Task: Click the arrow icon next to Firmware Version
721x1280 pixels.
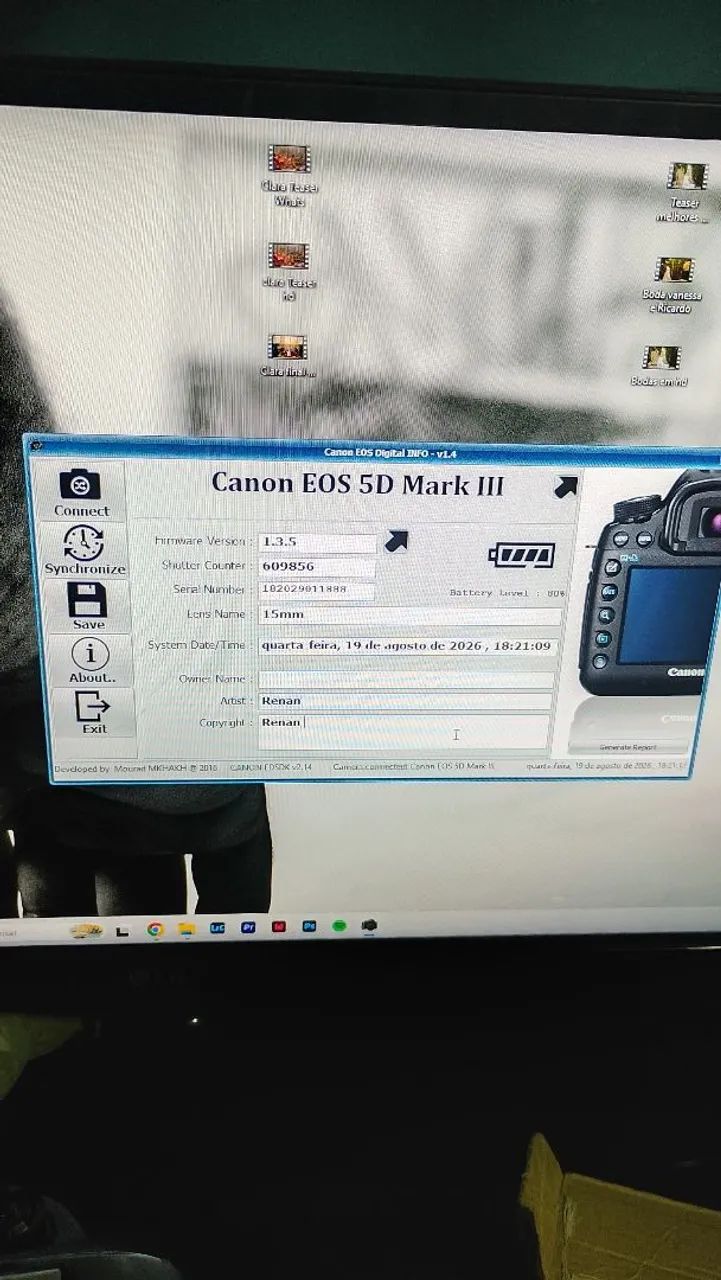Action: (396, 542)
